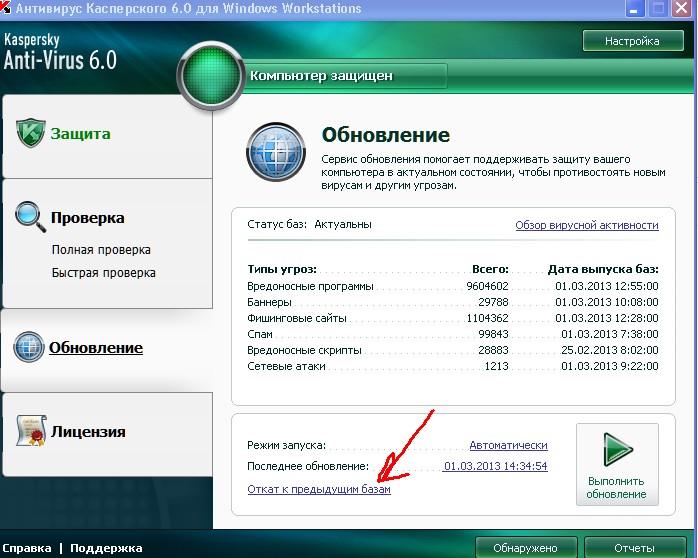
Task: Click the Вредоносные программы row label
Action: [310, 286]
